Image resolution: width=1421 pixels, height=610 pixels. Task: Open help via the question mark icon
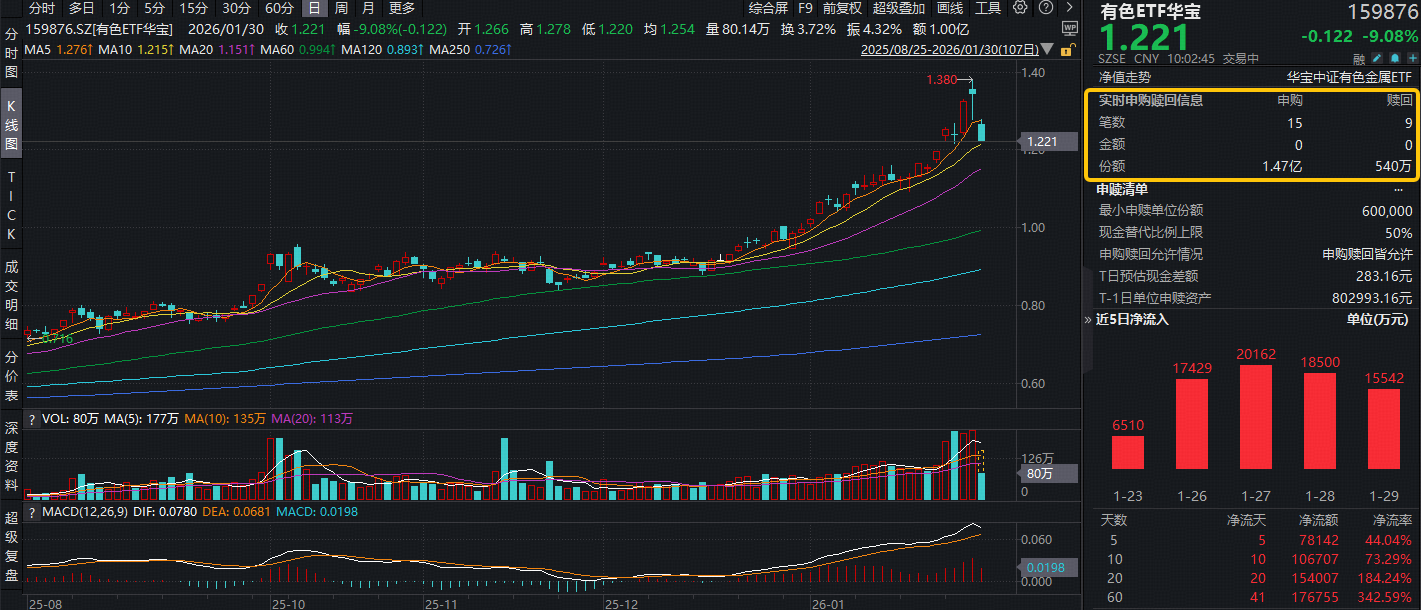pos(1046,8)
